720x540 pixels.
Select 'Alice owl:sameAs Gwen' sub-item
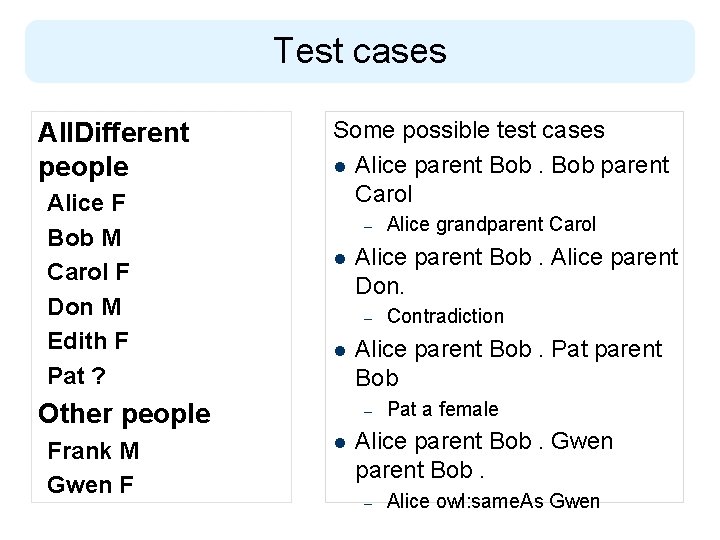[492, 501]
